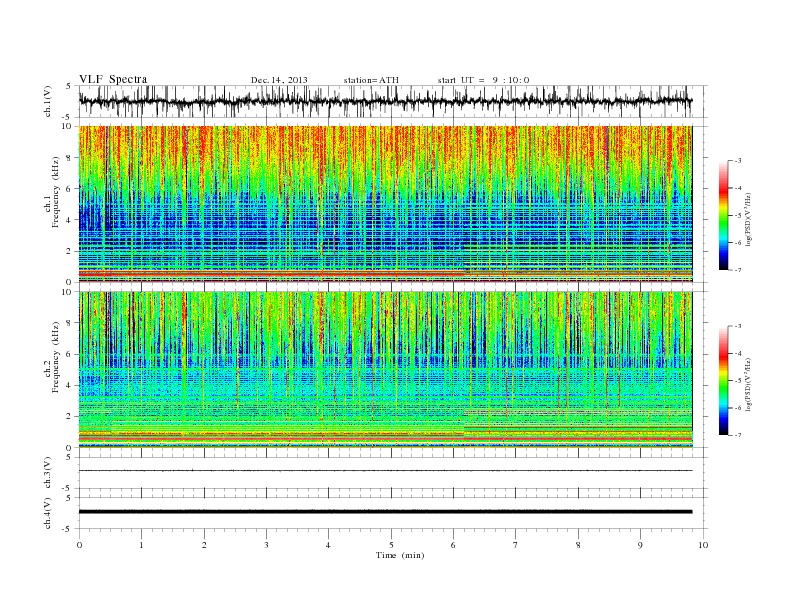Click the '9' tick on the time axis
The width and height of the screenshot is (792, 612).
(640, 545)
